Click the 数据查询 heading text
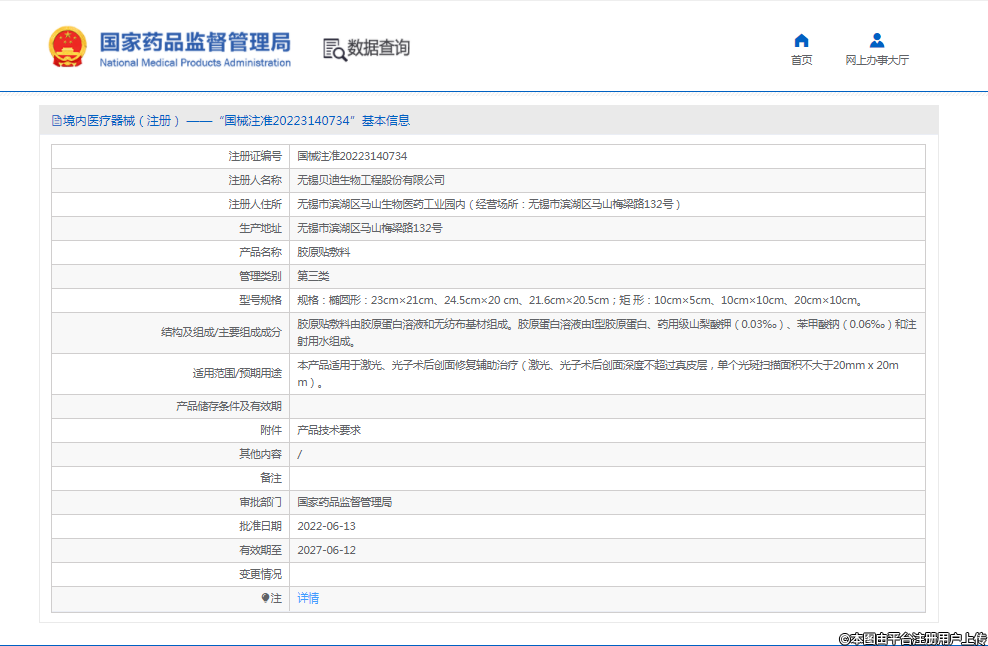 tap(378, 48)
